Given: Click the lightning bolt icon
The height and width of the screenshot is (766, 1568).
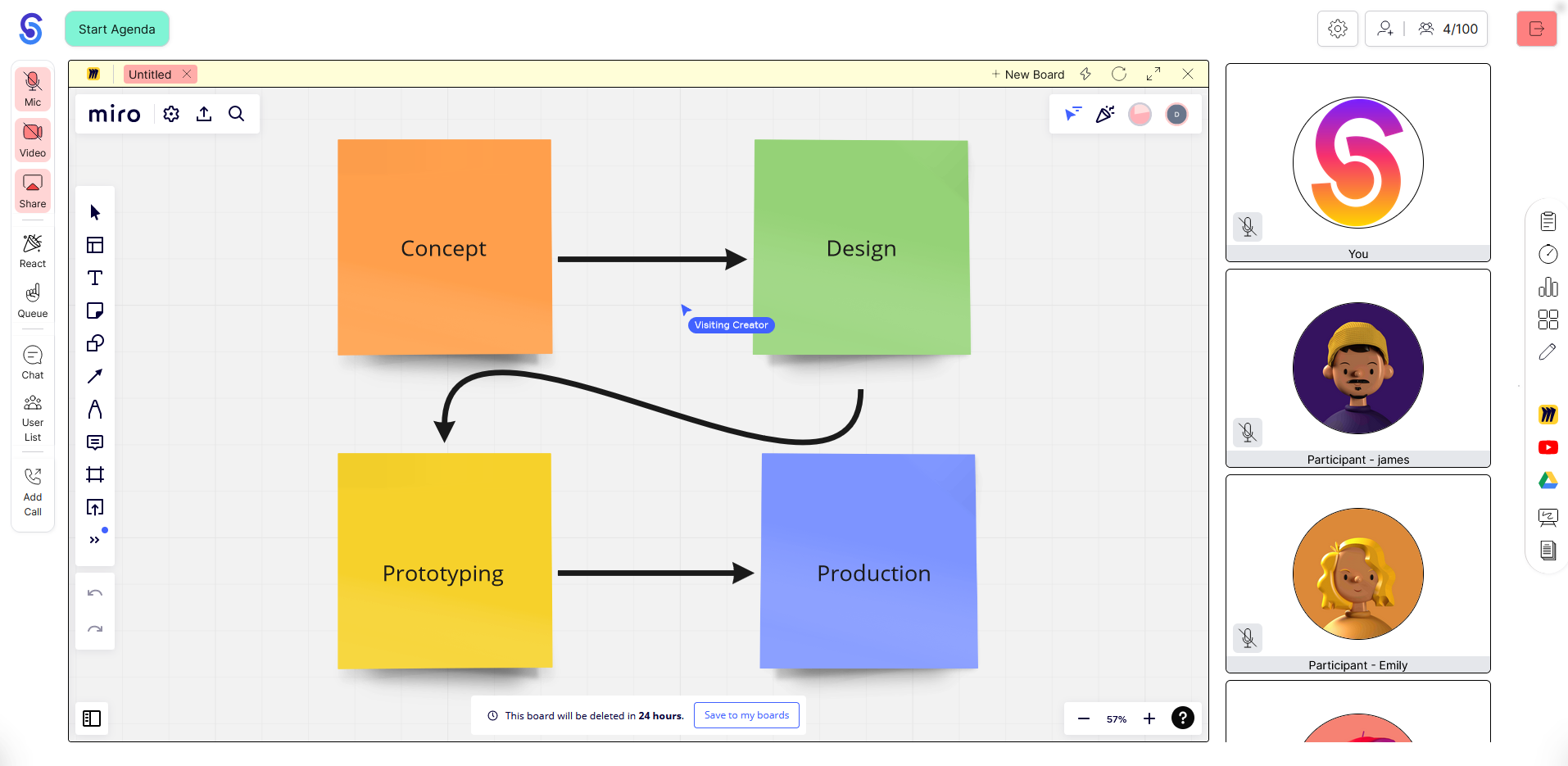Looking at the screenshot, I should (x=1085, y=74).
